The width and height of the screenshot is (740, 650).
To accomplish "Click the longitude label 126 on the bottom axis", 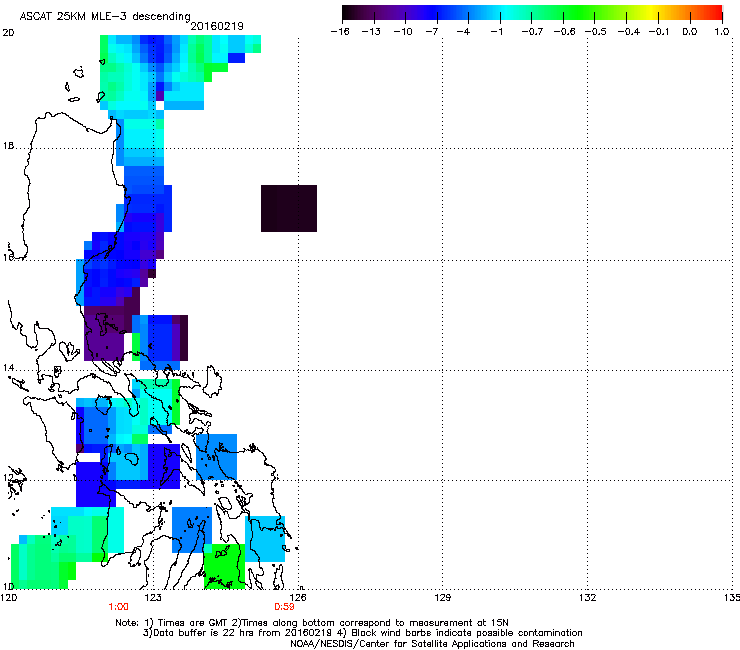I will click(x=298, y=598).
